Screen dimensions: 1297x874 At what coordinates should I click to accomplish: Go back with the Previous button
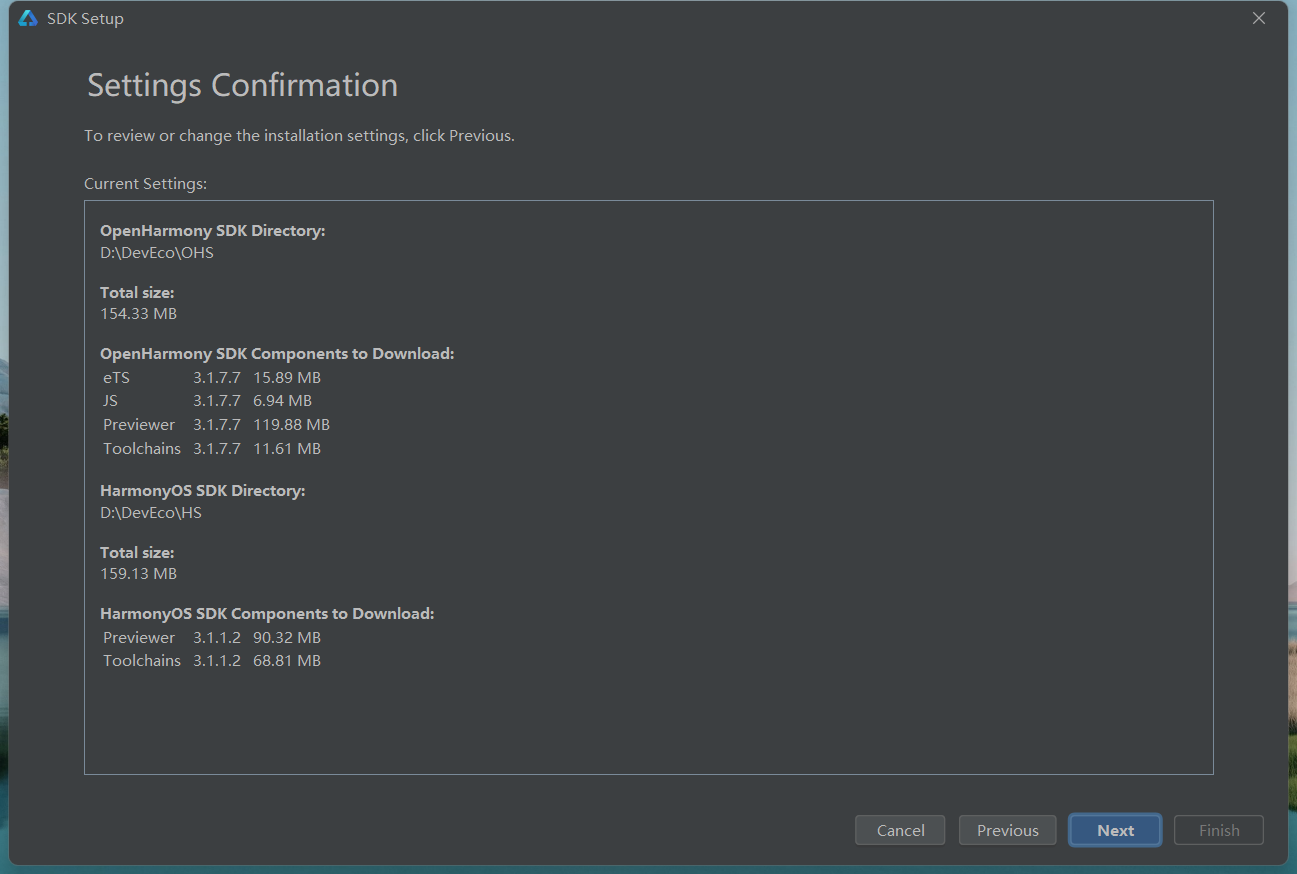click(x=1007, y=830)
